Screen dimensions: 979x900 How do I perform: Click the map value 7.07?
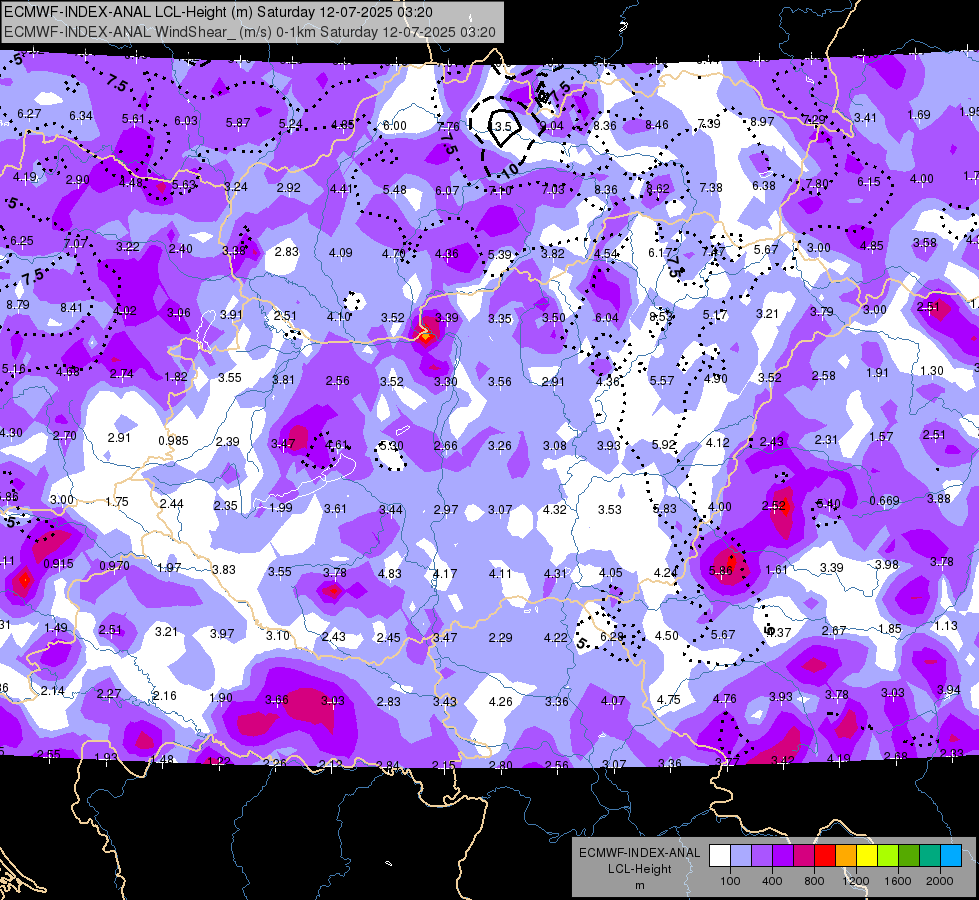tap(75, 243)
